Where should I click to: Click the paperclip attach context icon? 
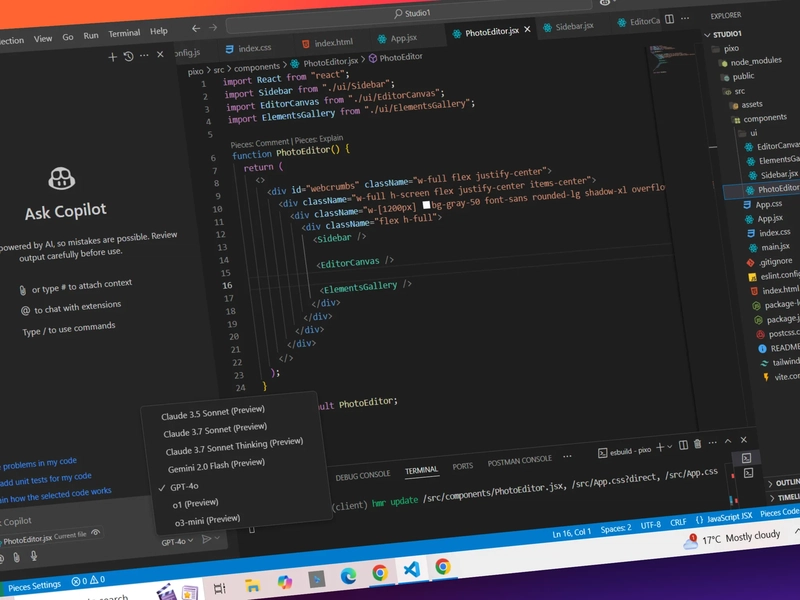tap(16, 558)
